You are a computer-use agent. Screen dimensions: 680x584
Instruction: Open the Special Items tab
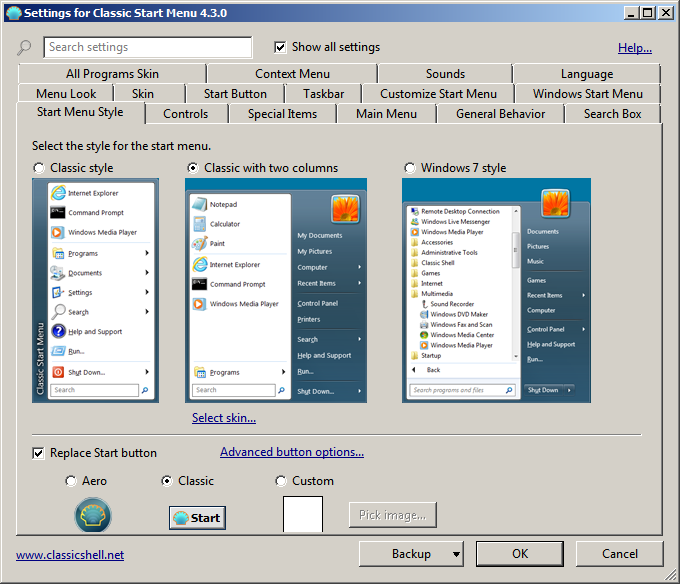(282, 114)
